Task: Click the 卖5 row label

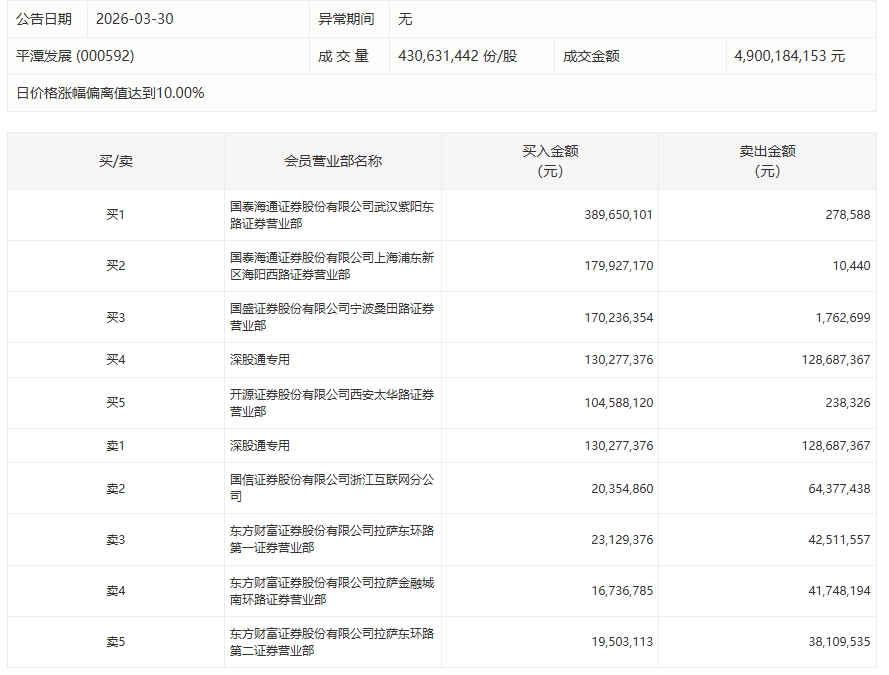Action: coord(115,642)
